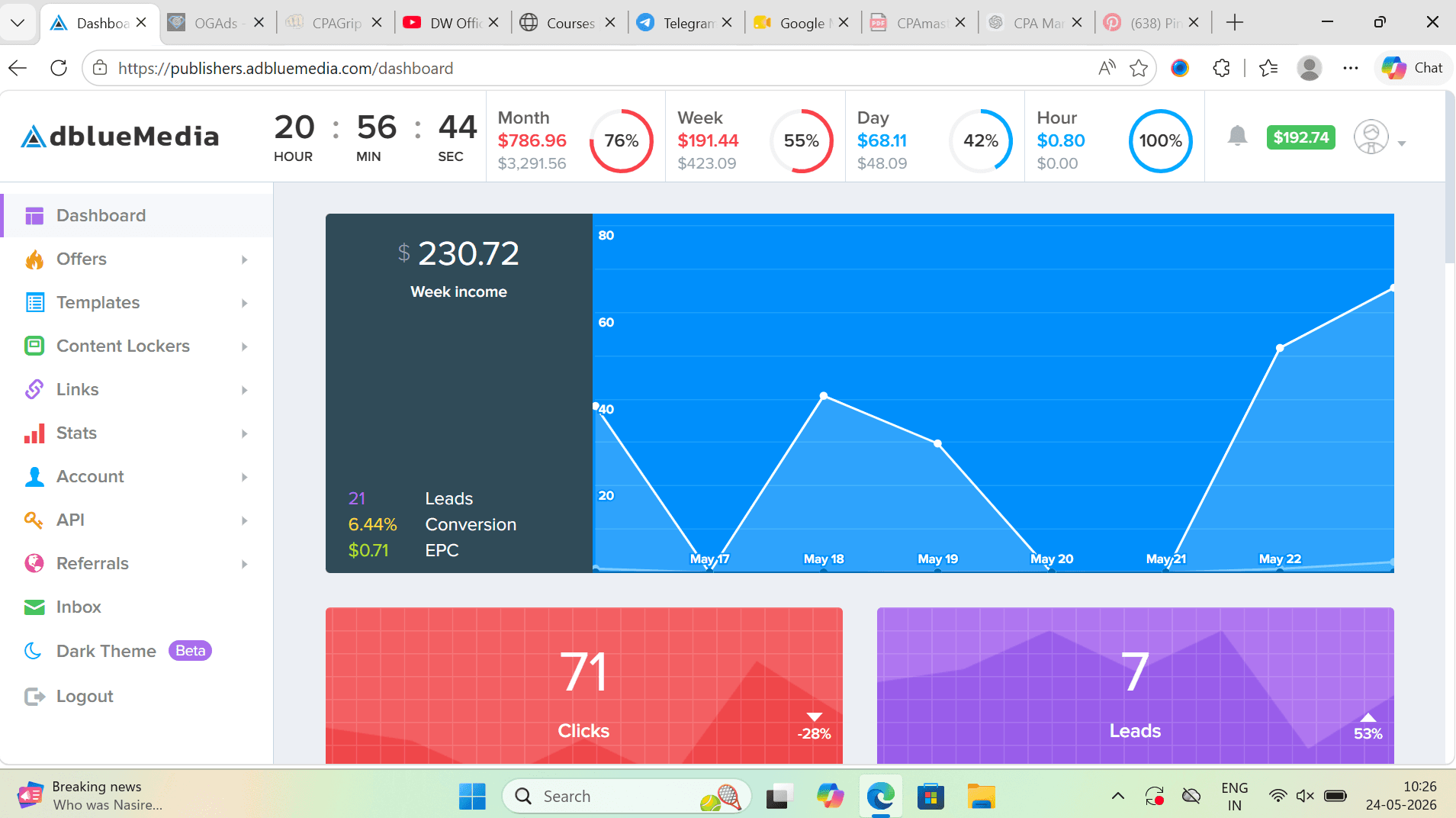Click the Logout link
The width and height of the screenshot is (1456, 818).
pyautogui.click(x=85, y=696)
